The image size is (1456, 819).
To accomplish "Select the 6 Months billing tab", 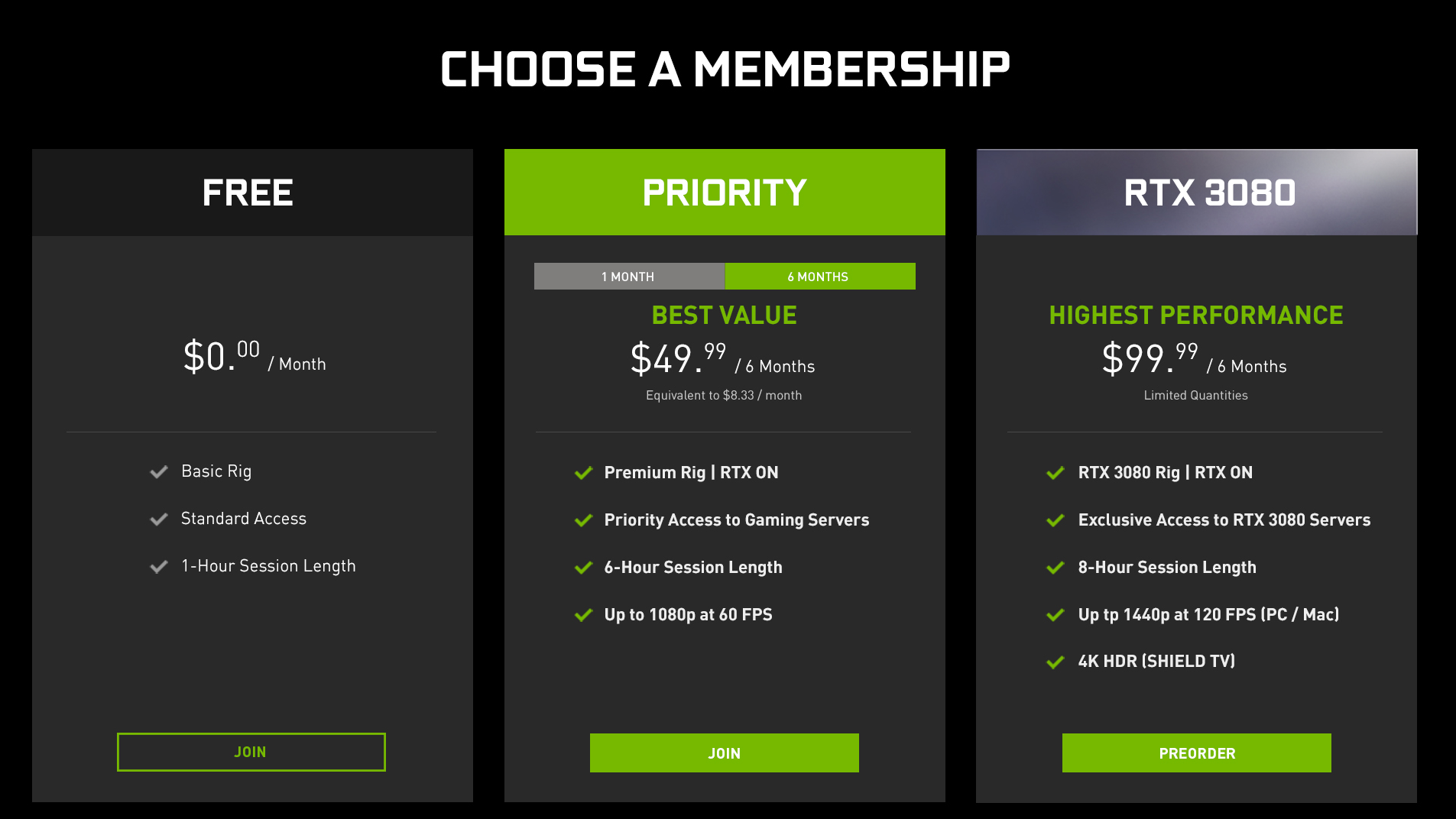I will click(819, 277).
